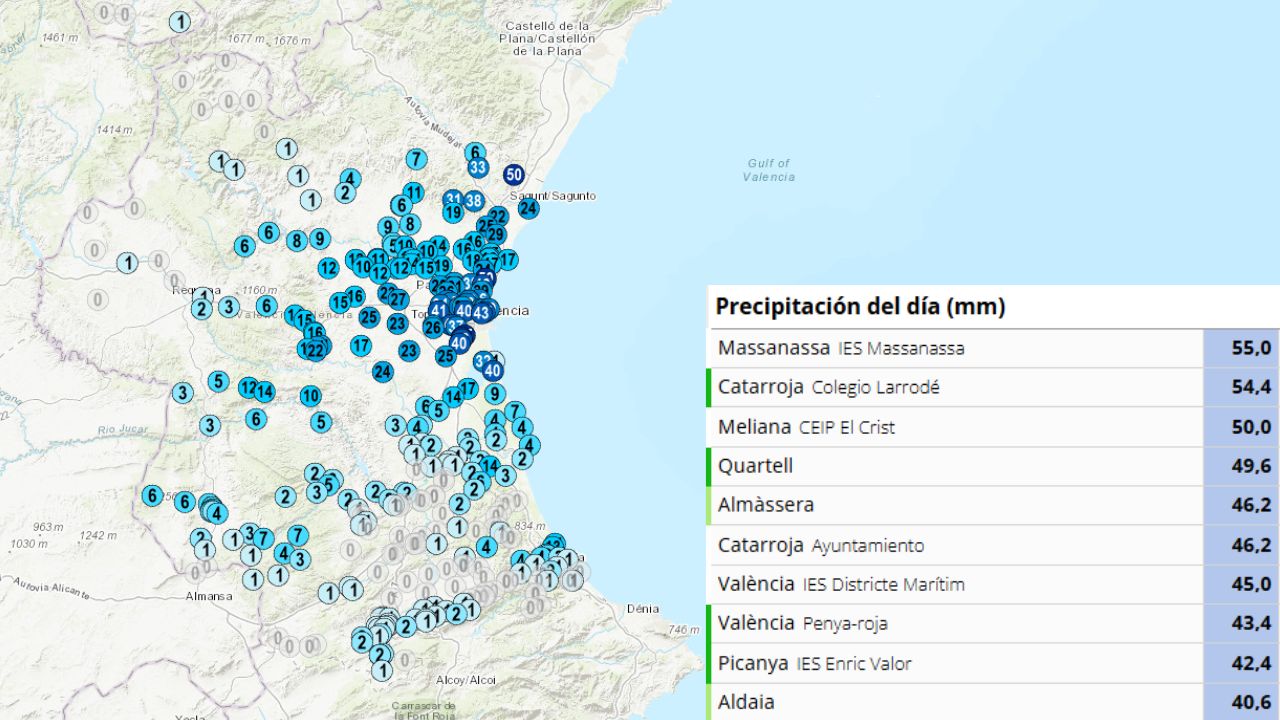Select the 40,6 value for Aldaia

pos(1241,702)
